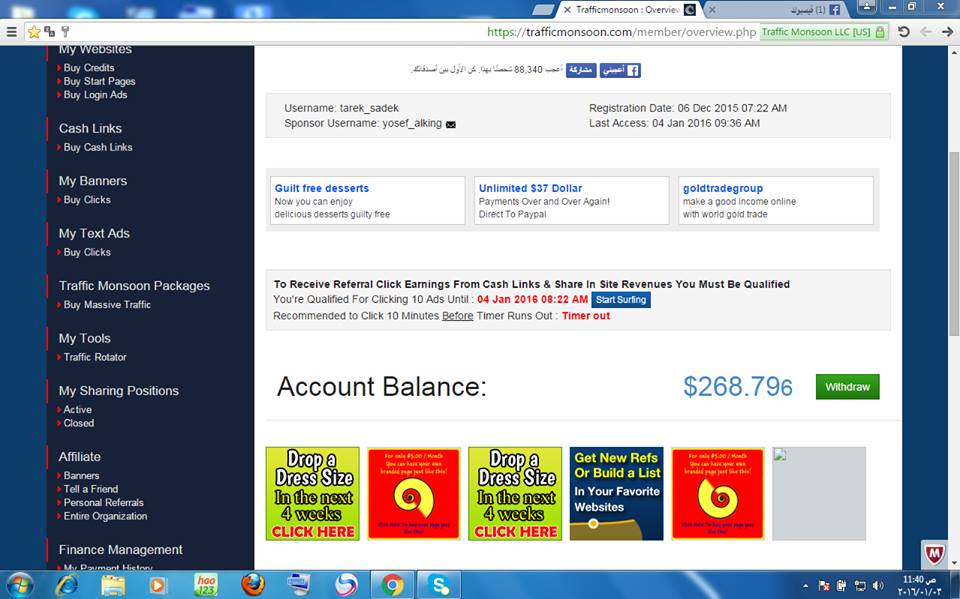Viewport: 960px width, 599px height.
Task: Open the affiliate Banners link
Action: click(x=81, y=476)
